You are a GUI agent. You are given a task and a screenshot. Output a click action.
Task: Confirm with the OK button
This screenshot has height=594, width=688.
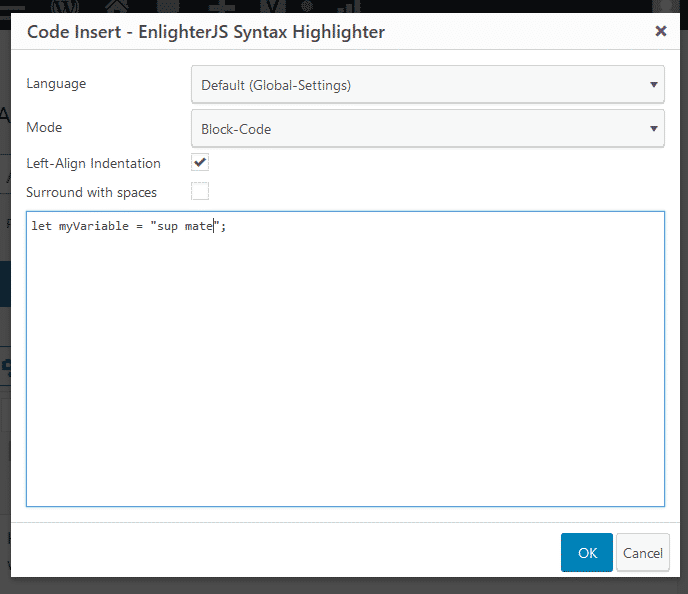pos(587,552)
